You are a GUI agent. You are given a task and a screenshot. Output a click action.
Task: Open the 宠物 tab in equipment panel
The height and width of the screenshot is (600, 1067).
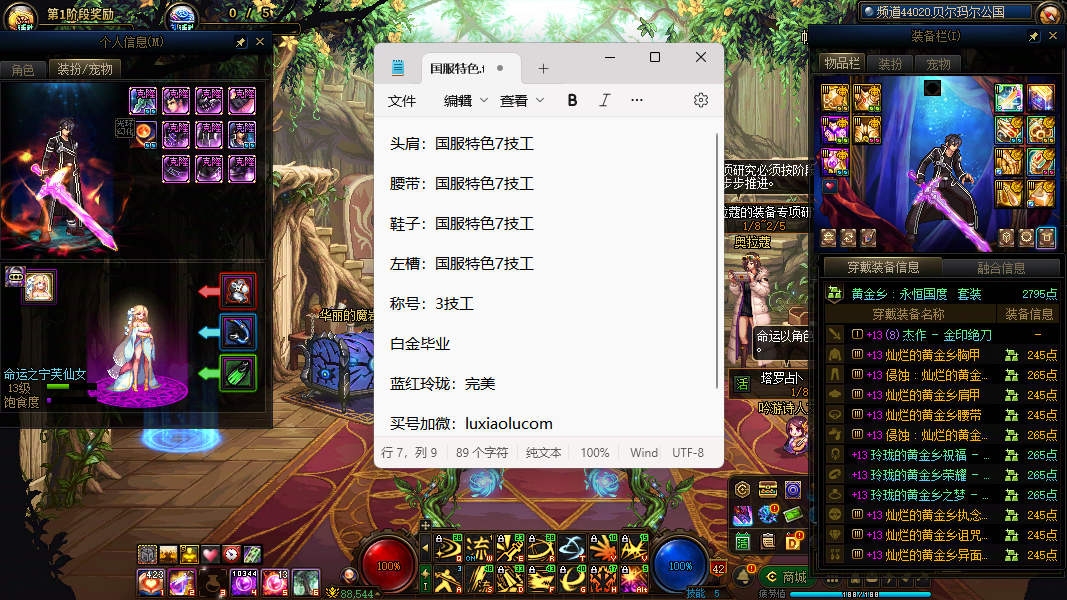(x=938, y=64)
